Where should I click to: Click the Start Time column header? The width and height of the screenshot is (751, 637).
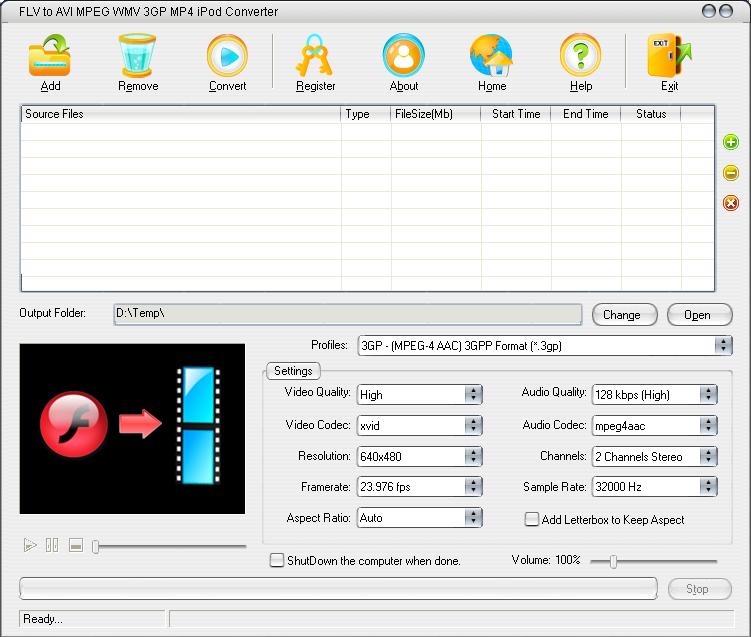[516, 114]
